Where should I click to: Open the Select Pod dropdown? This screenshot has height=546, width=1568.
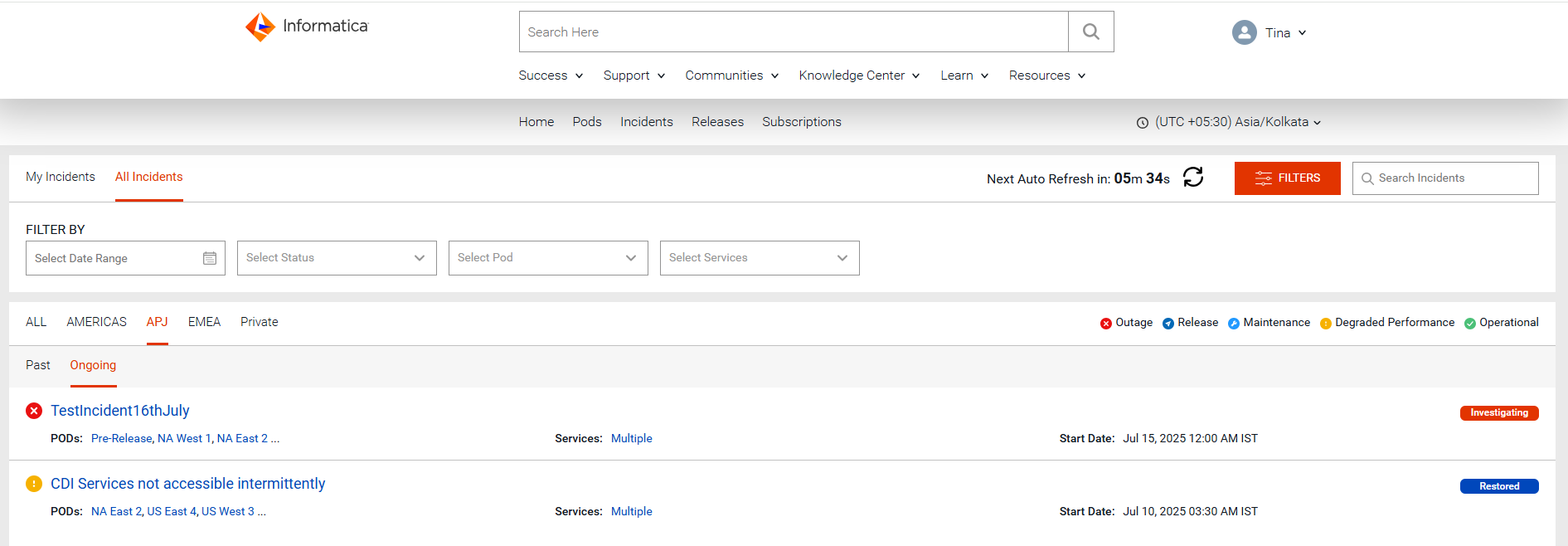pos(548,258)
